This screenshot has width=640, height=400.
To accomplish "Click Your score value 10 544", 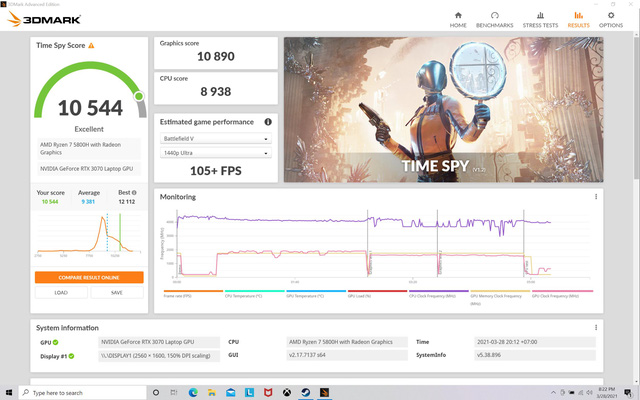I will coord(50,202).
